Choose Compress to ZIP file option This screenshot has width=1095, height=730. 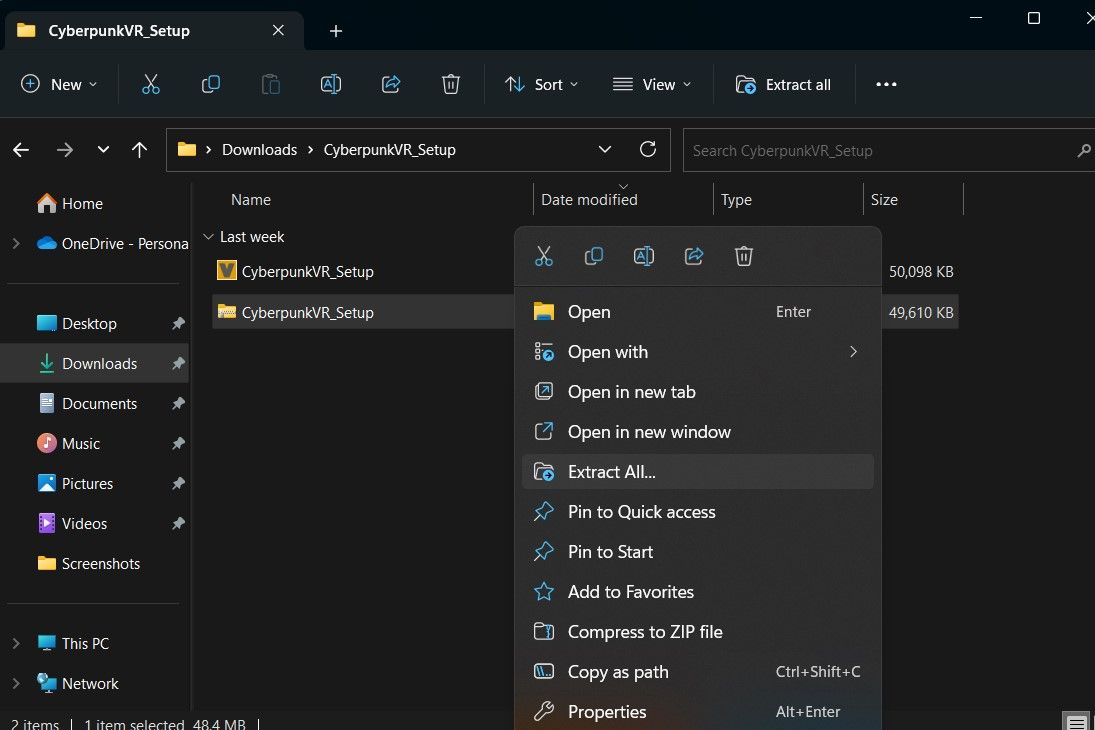644,632
